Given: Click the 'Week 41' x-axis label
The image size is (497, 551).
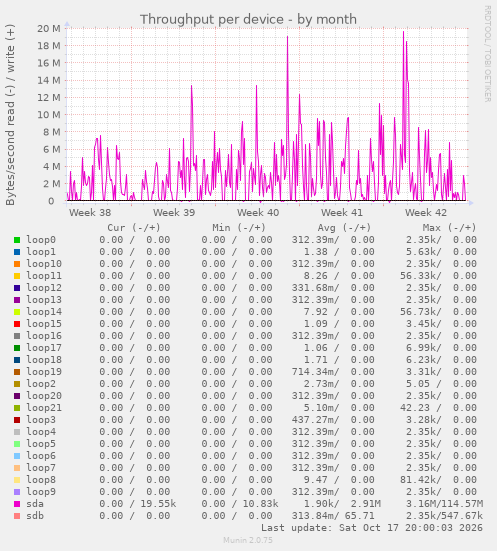Looking at the screenshot, I should 342,213.
